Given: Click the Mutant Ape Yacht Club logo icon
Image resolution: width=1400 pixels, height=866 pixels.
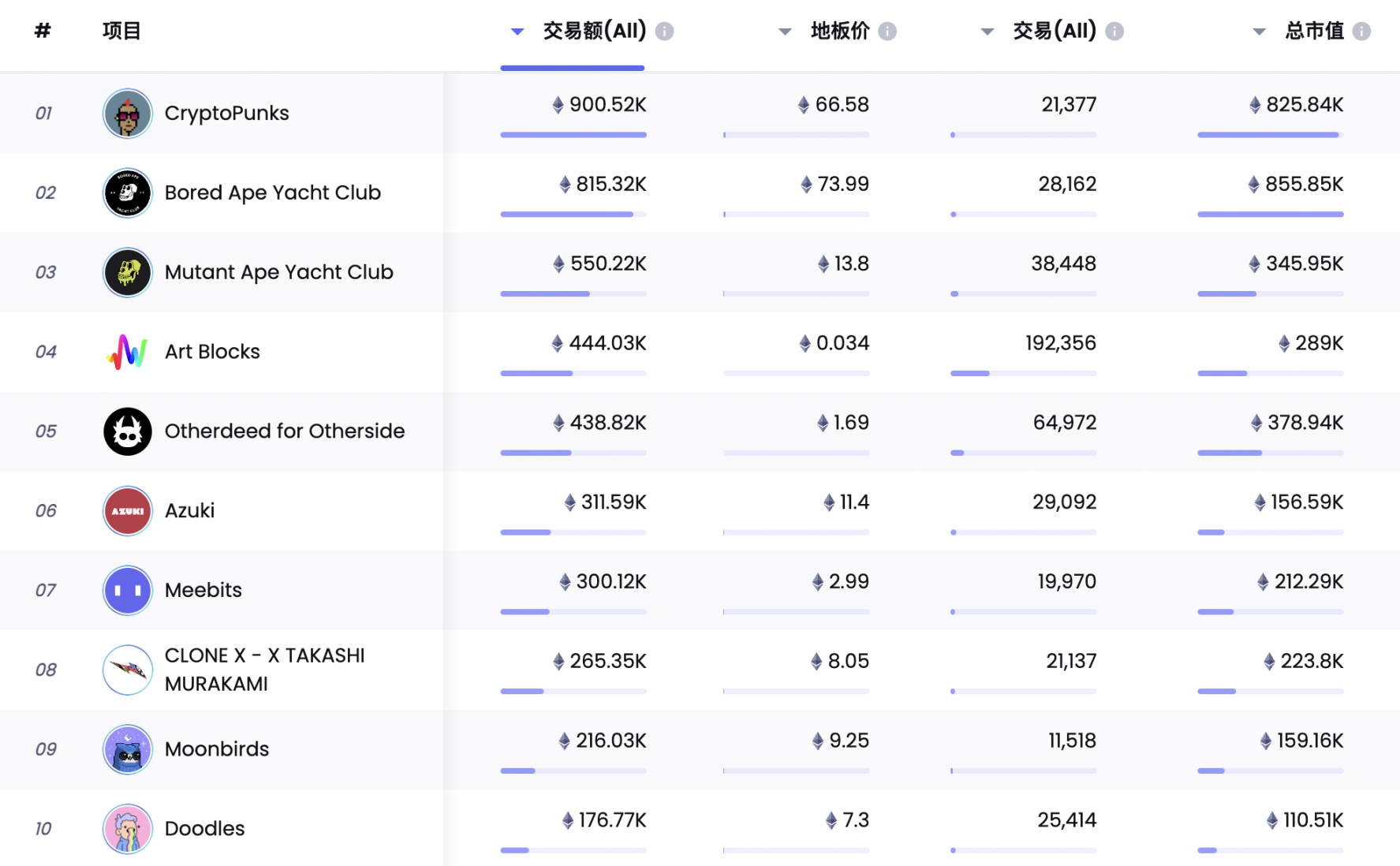Looking at the screenshot, I should click(127, 272).
